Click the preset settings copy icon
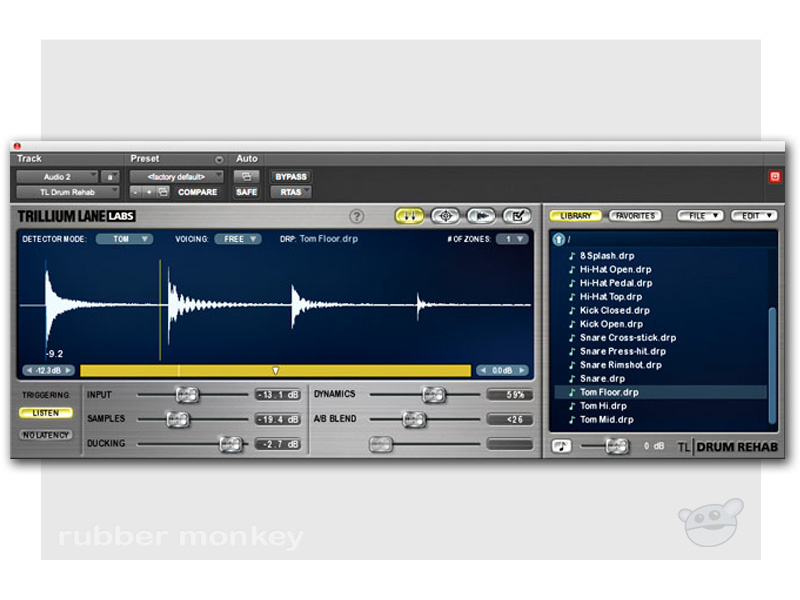Viewport: 800px width, 600px height. (x=163, y=192)
